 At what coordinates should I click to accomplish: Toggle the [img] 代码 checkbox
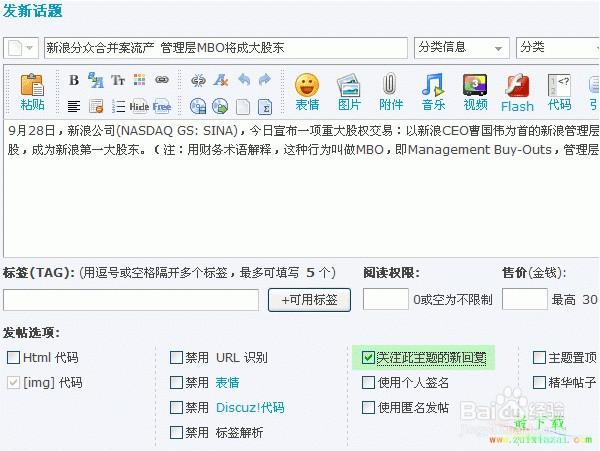(x=13, y=383)
